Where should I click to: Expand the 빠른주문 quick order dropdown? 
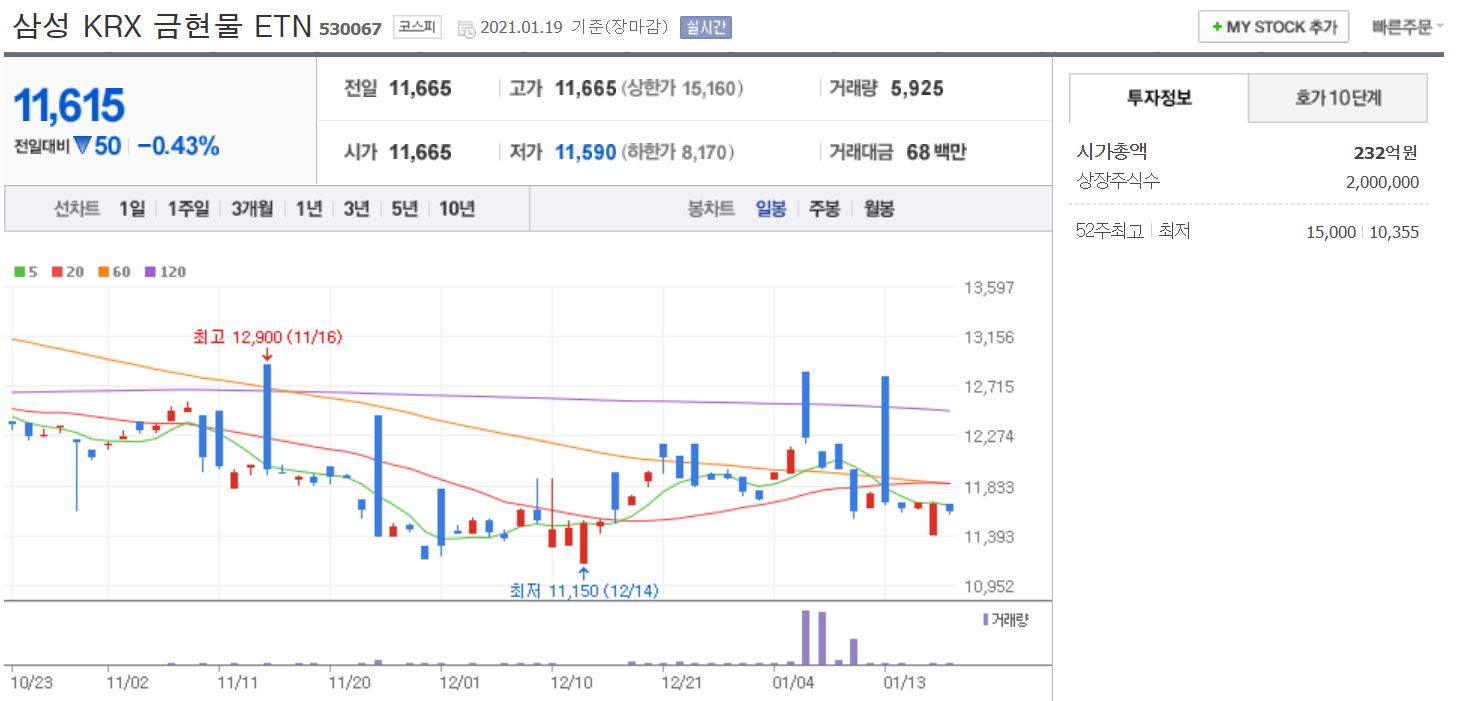pyautogui.click(x=1407, y=27)
